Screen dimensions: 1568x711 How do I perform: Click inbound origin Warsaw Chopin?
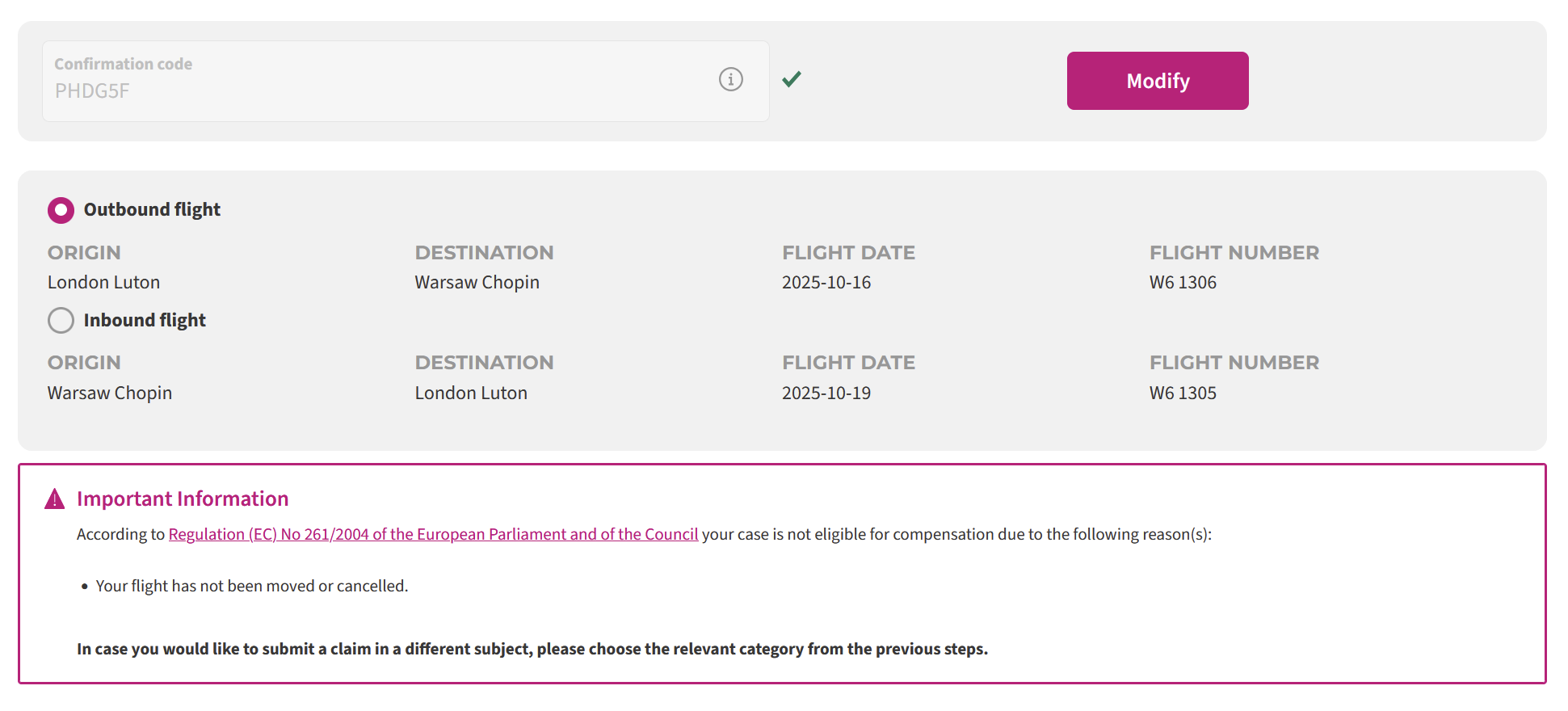pyautogui.click(x=110, y=393)
